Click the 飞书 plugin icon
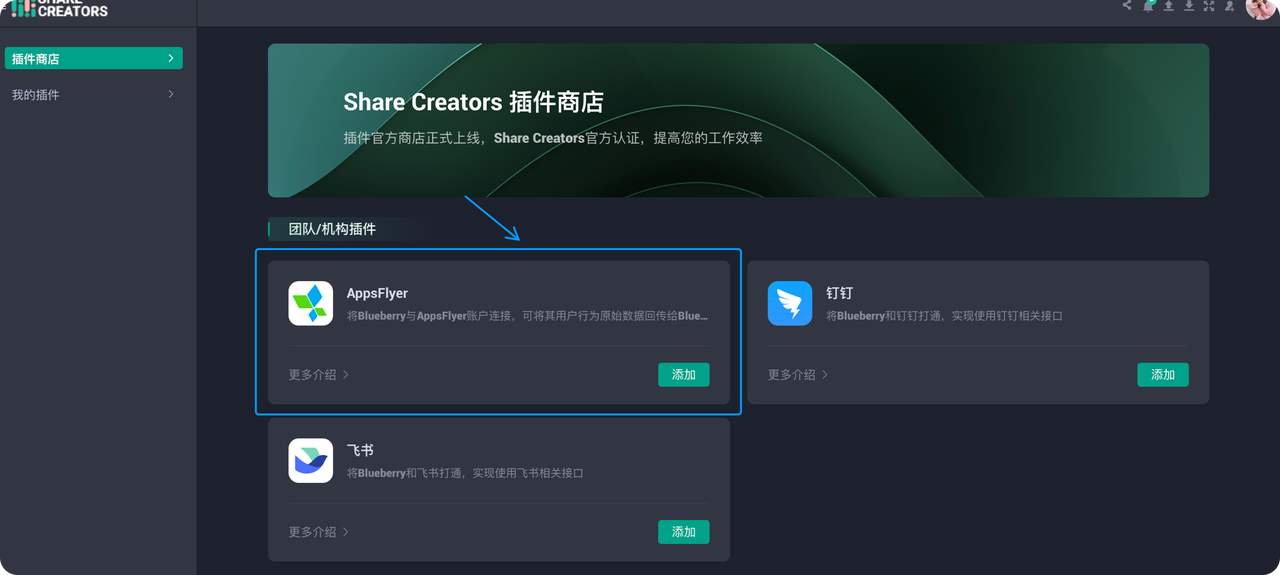1280x575 pixels. tap(311, 460)
